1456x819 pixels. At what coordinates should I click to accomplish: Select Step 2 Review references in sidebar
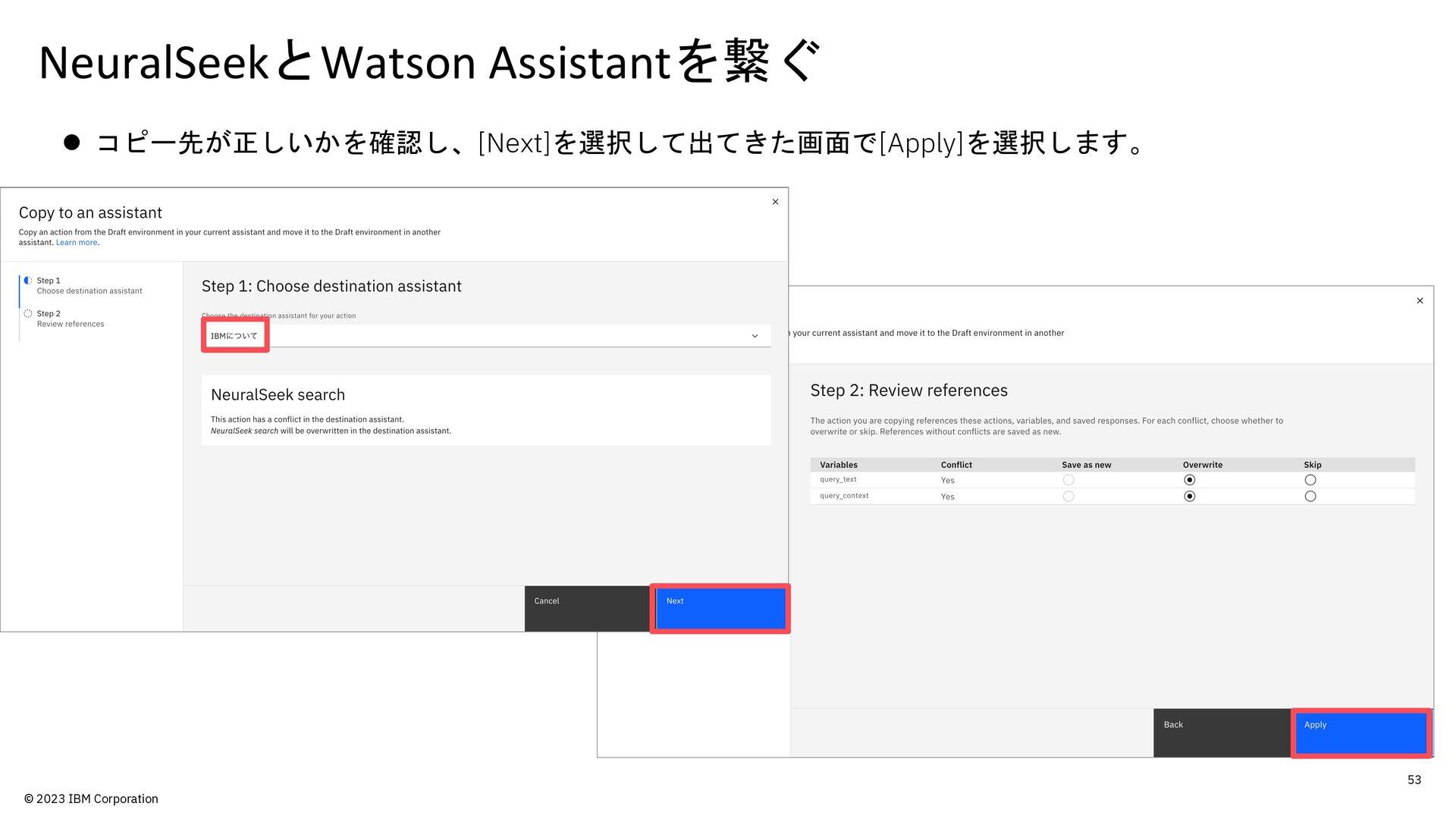[71, 318]
